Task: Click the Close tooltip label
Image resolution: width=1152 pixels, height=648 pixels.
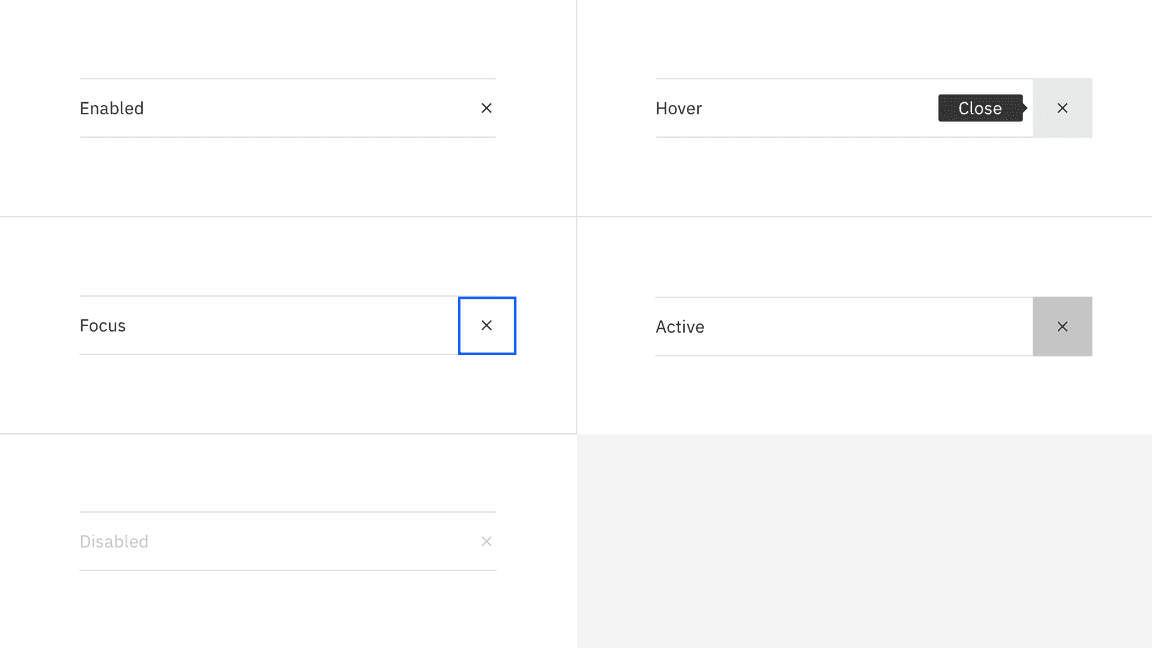Action: (x=980, y=108)
